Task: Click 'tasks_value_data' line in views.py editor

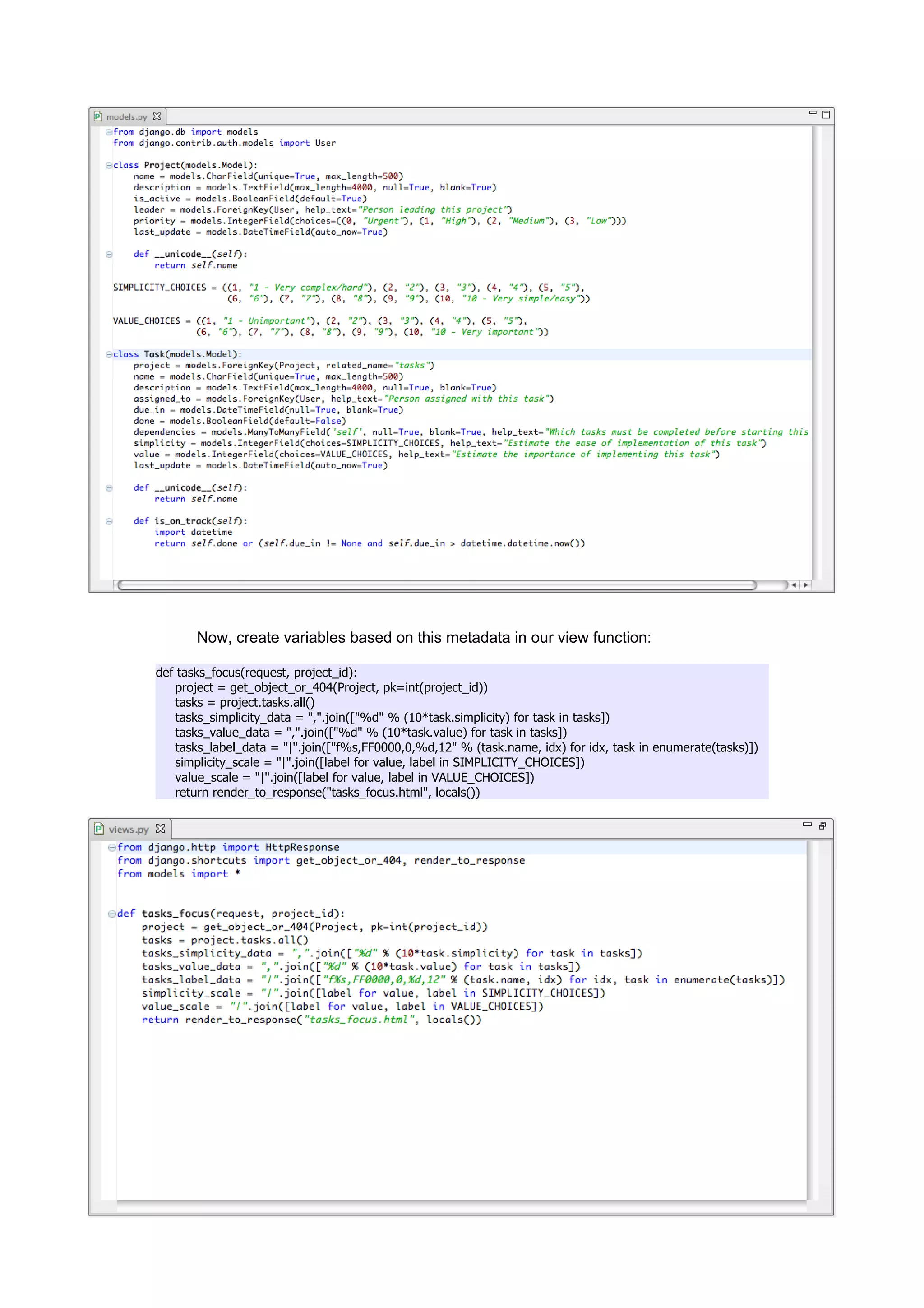Action: [x=361, y=967]
